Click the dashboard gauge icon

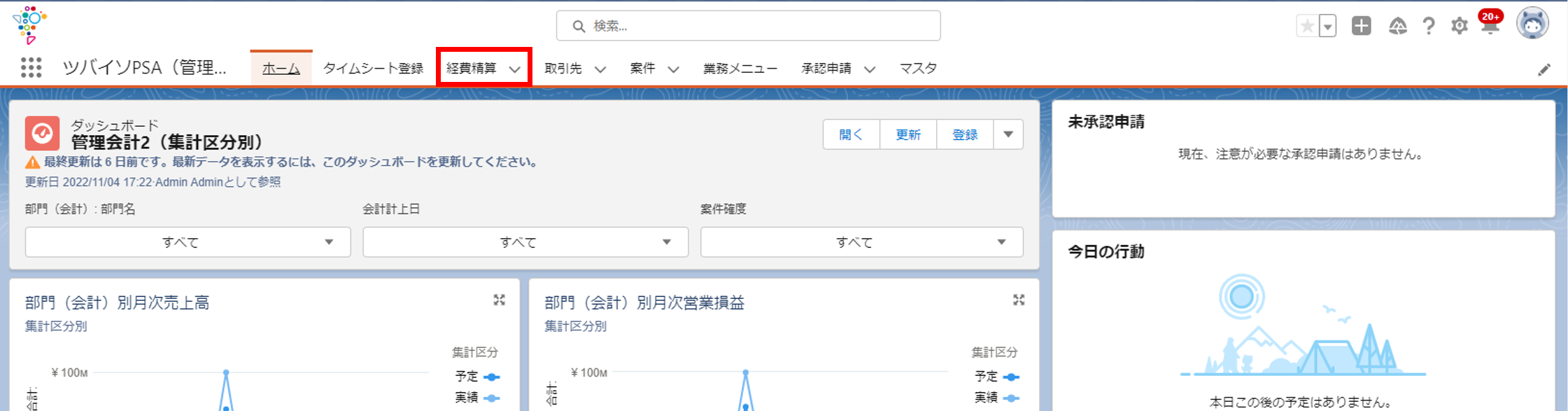click(x=42, y=133)
